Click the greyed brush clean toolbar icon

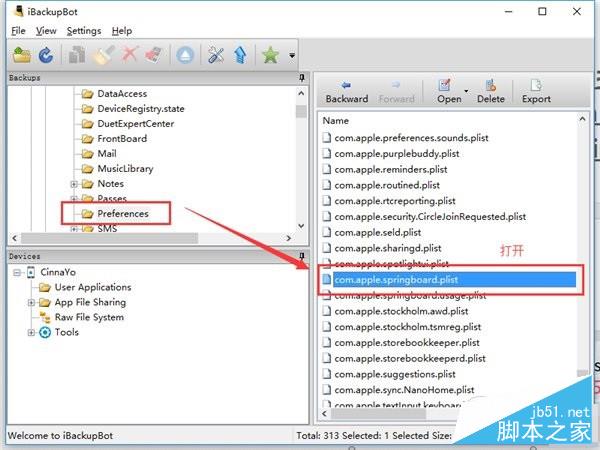(103, 55)
